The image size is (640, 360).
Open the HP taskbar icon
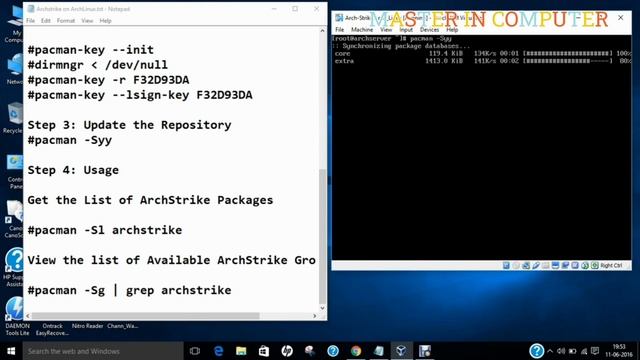click(287, 351)
